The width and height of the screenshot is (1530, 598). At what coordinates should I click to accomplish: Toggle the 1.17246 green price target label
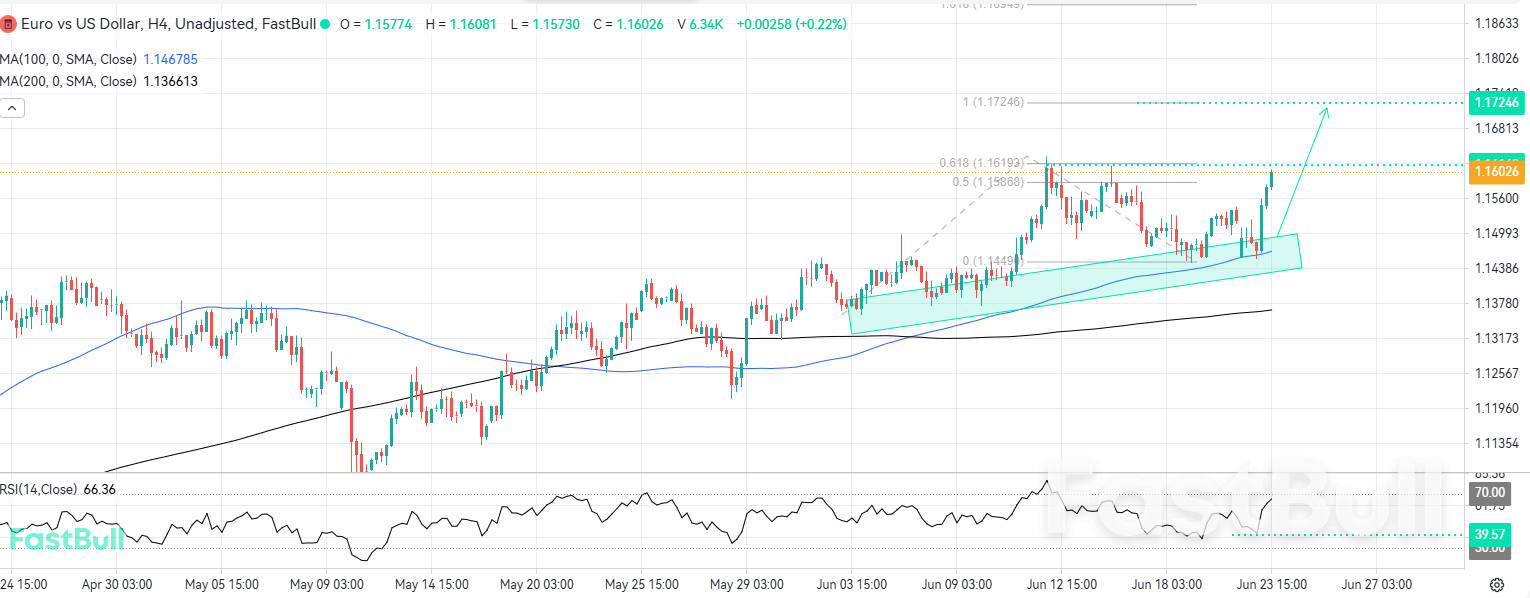1496,103
